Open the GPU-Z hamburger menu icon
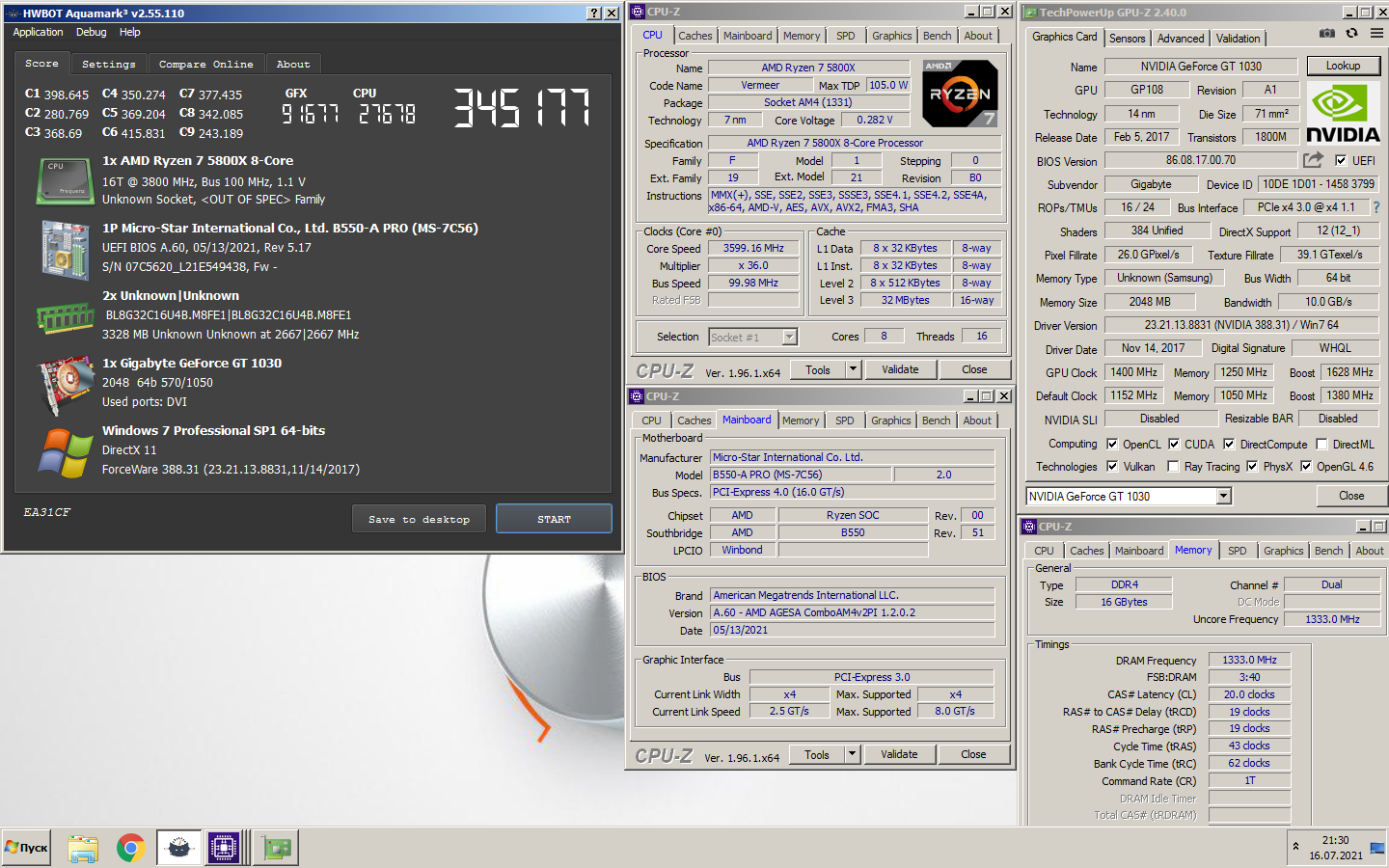The image size is (1389, 868). pyautogui.click(x=1376, y=33)
